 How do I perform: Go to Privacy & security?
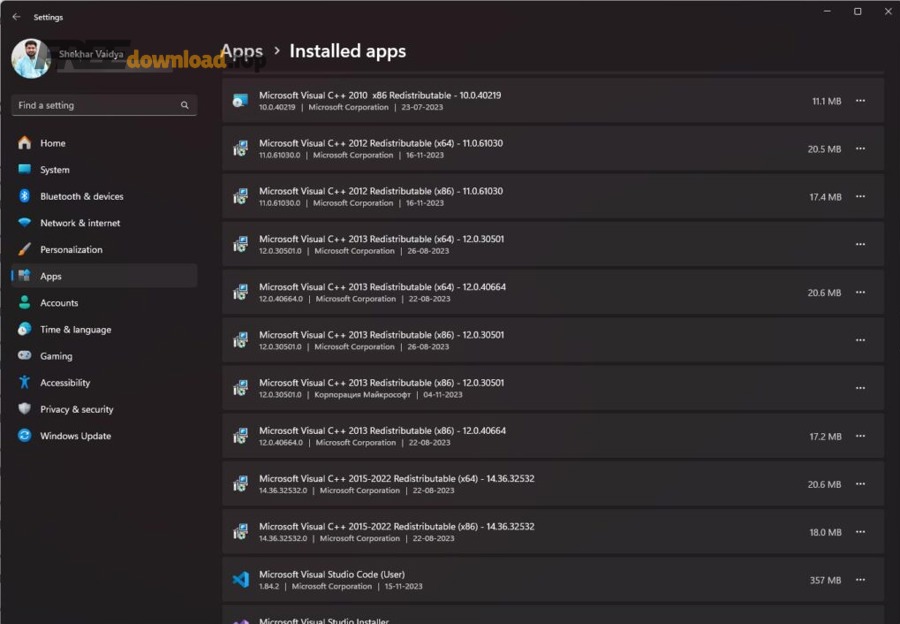[x=104, y=409]
